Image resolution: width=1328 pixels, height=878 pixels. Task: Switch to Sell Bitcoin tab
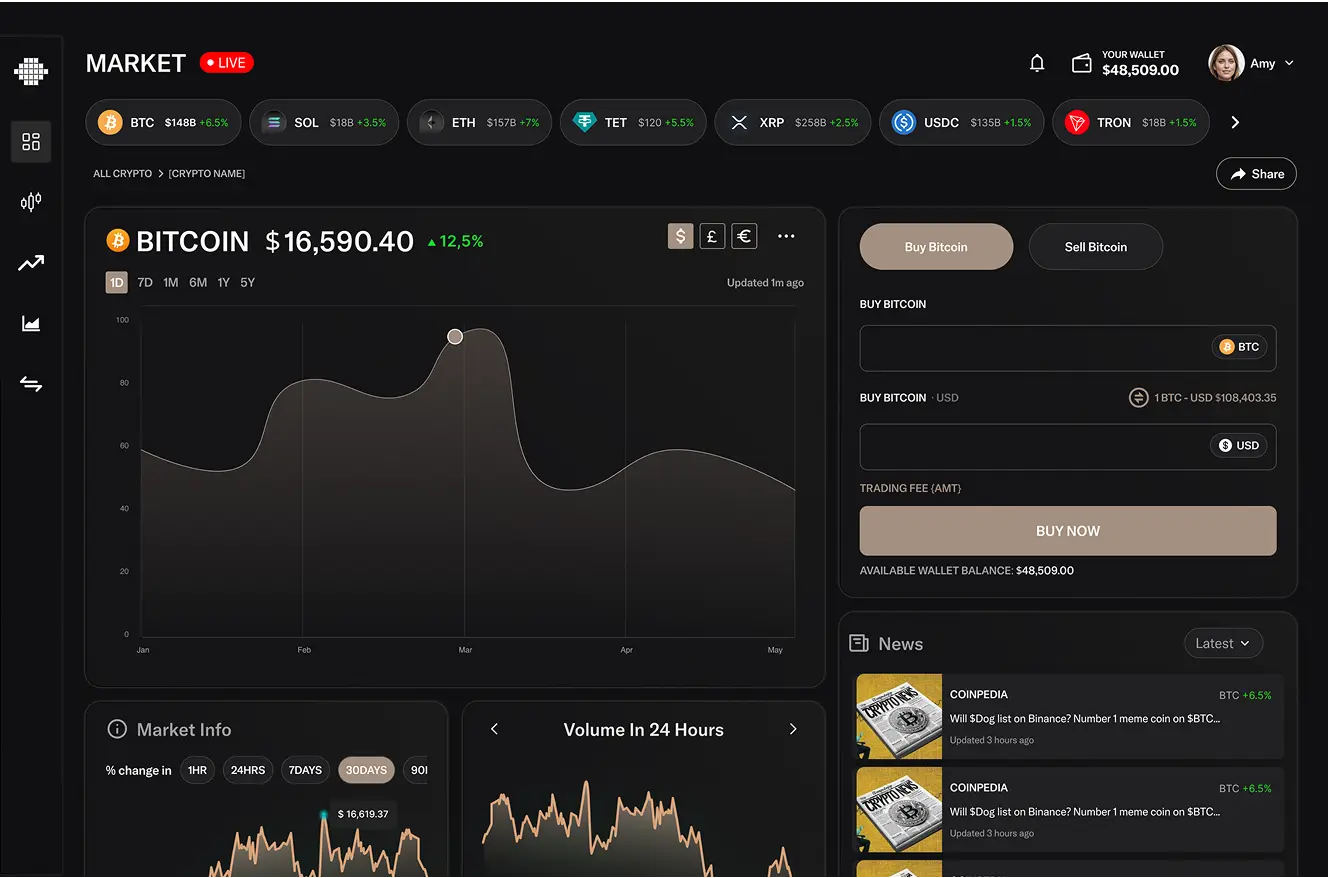point(1096,246)
